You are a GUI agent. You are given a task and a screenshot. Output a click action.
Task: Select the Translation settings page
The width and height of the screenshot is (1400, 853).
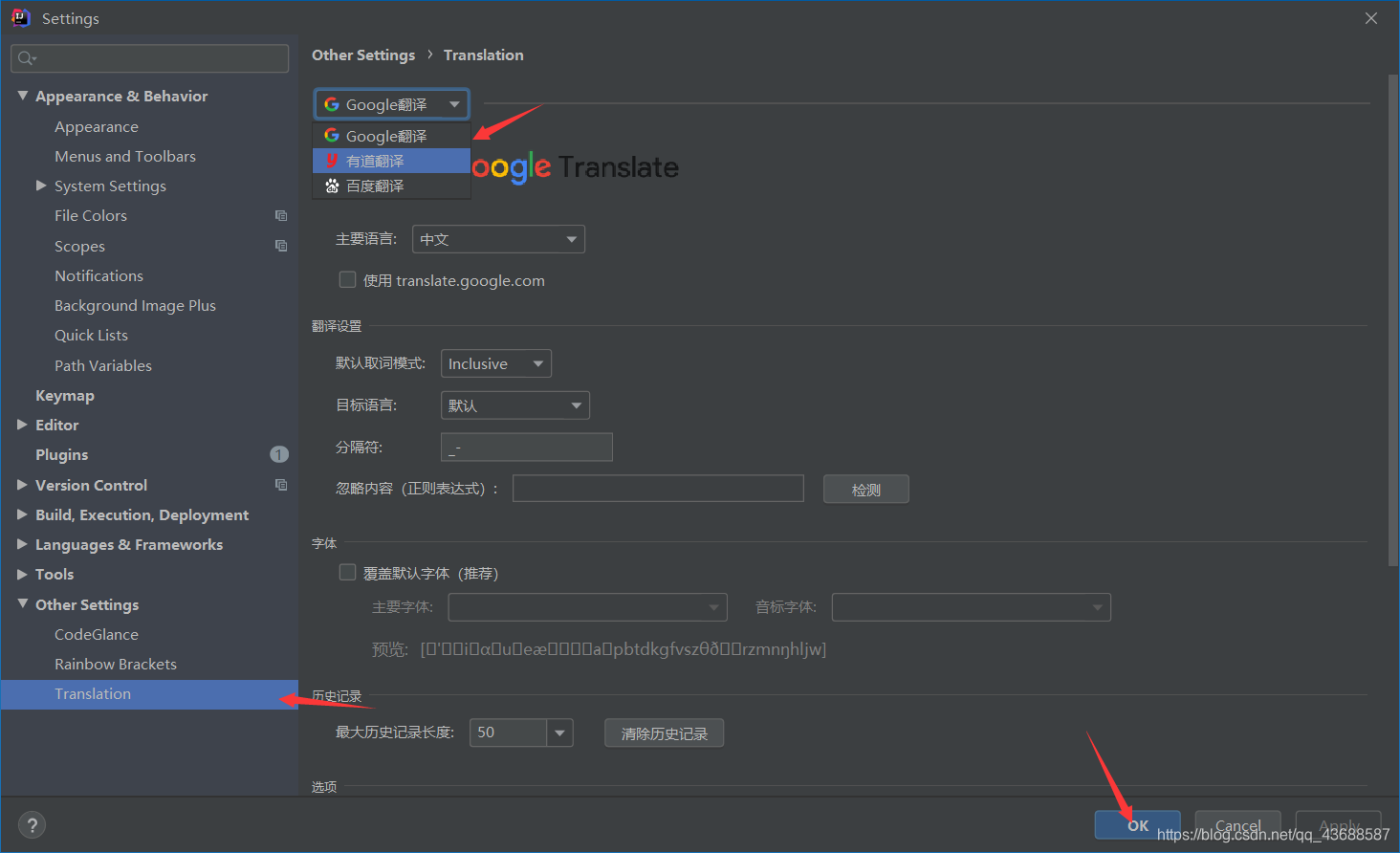pyautogui.click(x=149, y=694)
